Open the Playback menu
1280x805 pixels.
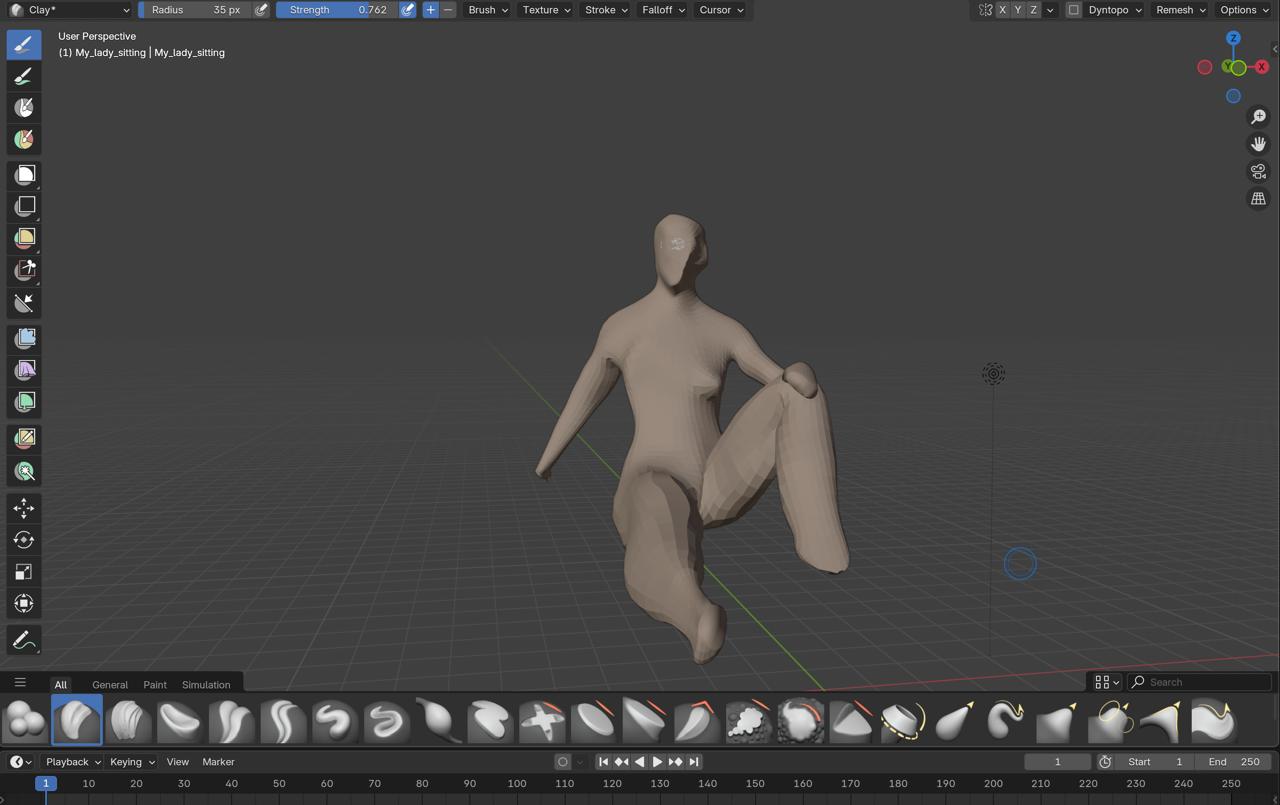pyautogui.click(x=73, y=762)
